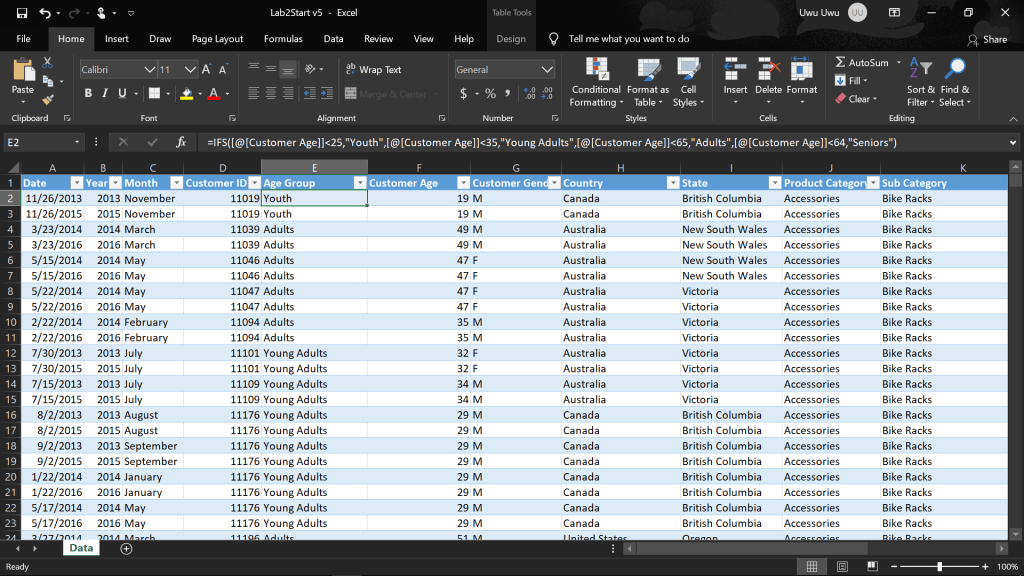Toggle Wrap Text on selected cell
1024x576 pixels.
click(372, 70)
